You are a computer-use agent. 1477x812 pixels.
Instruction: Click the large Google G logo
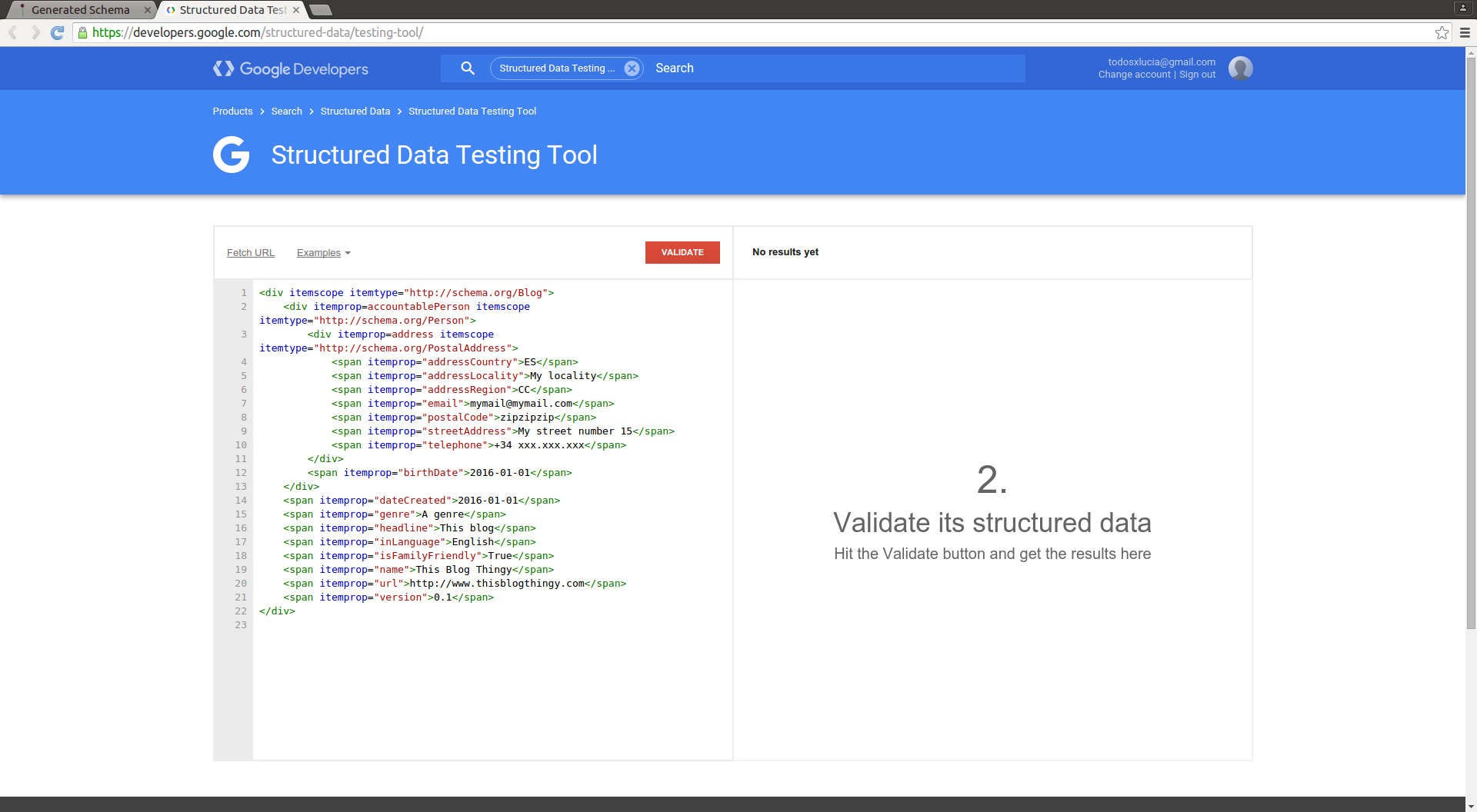point(231,155)
